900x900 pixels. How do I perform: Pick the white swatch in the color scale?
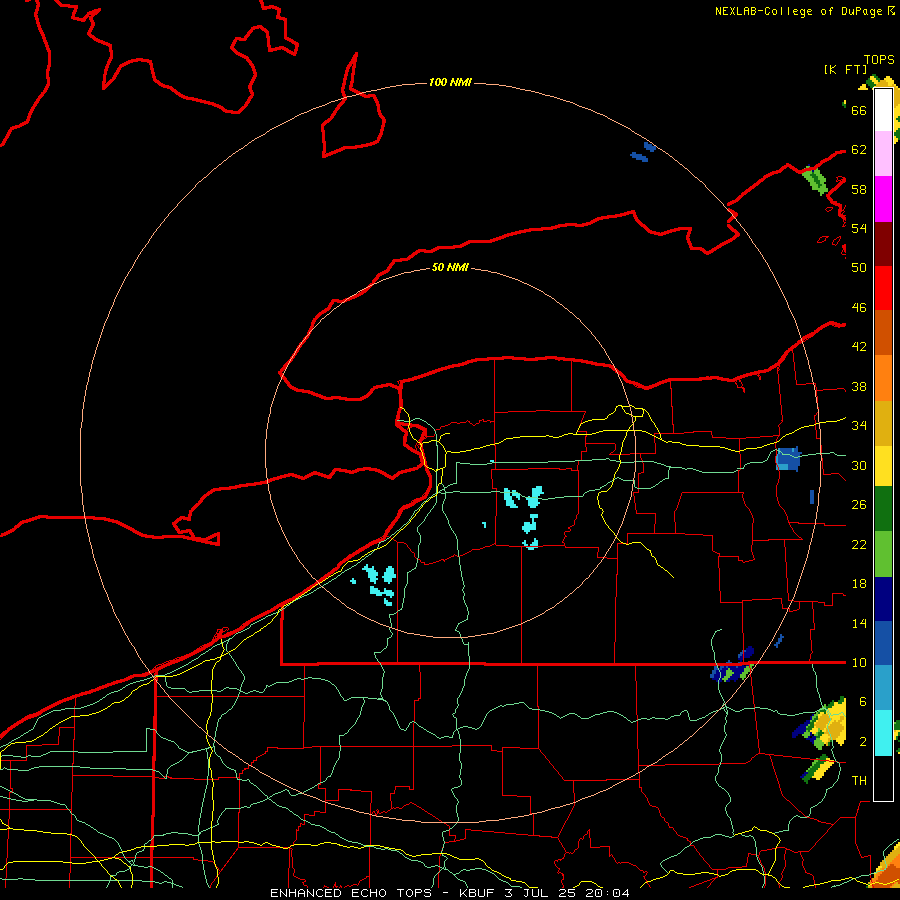[x=883, y=110]
